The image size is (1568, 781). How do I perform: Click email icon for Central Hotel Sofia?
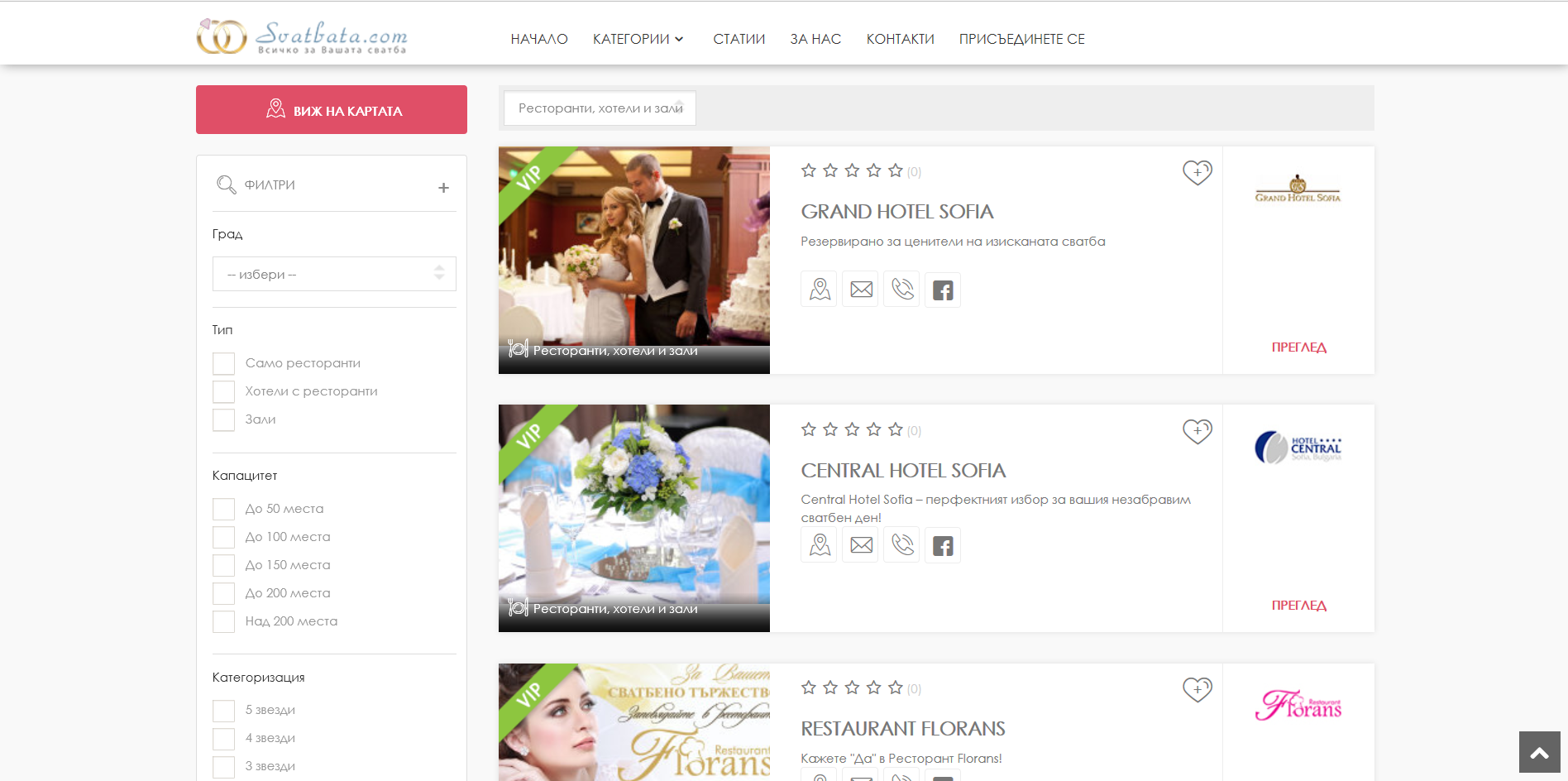point(861,545)
